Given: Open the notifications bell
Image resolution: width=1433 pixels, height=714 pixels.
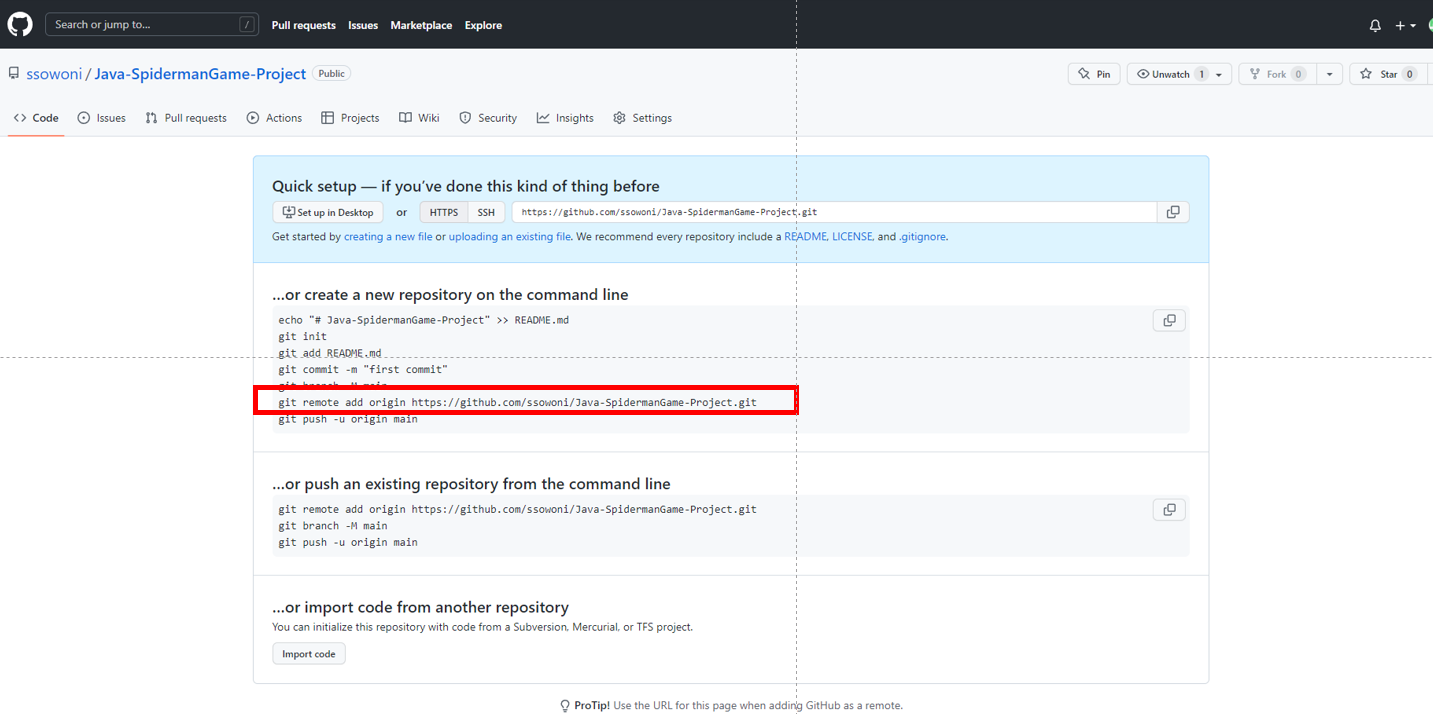Looking at the screenshot, I should pos(1375,25).
